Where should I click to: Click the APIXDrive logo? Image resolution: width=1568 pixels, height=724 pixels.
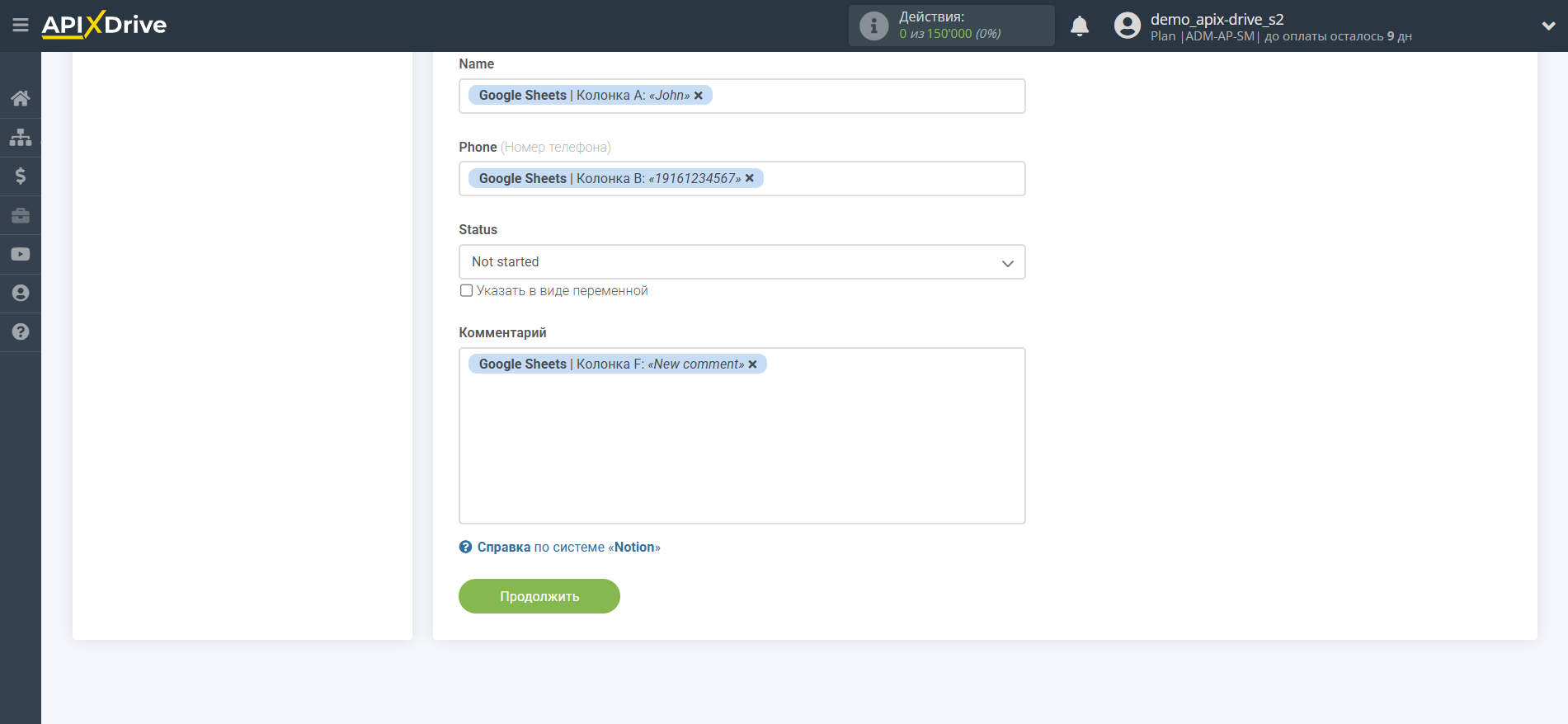pos(104,25)
